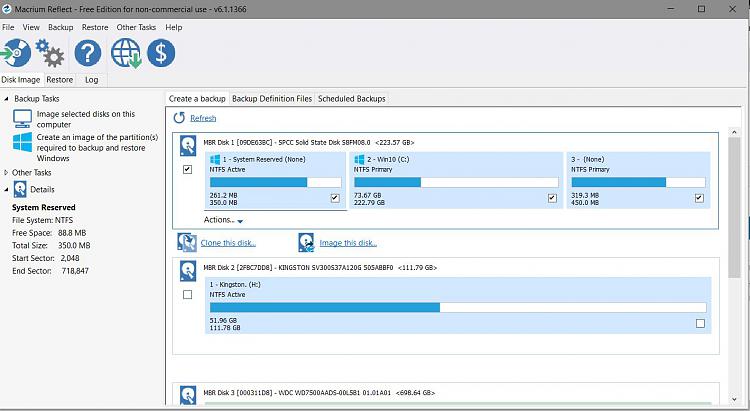Check the Kingston (H:) partition checkbox
This screenshot has height=411, width=750.
pyautogui.click(x=700, y=323)
